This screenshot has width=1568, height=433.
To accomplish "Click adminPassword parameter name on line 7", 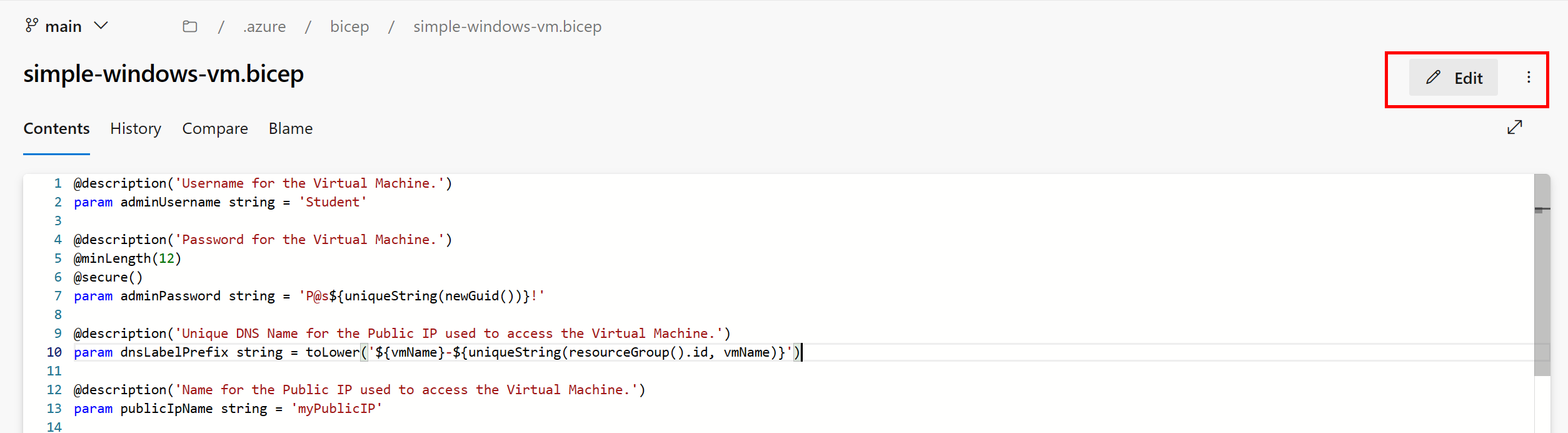I will (170, 296).
